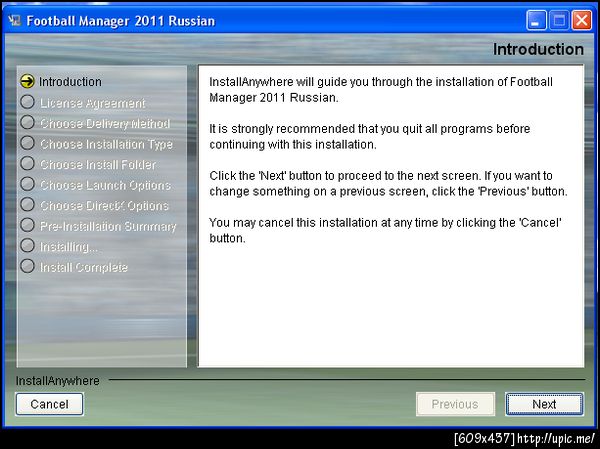Click the yellow arrow icon beside Introduction
Viewport: 600px width, 449px height.
tap(27, 81)
